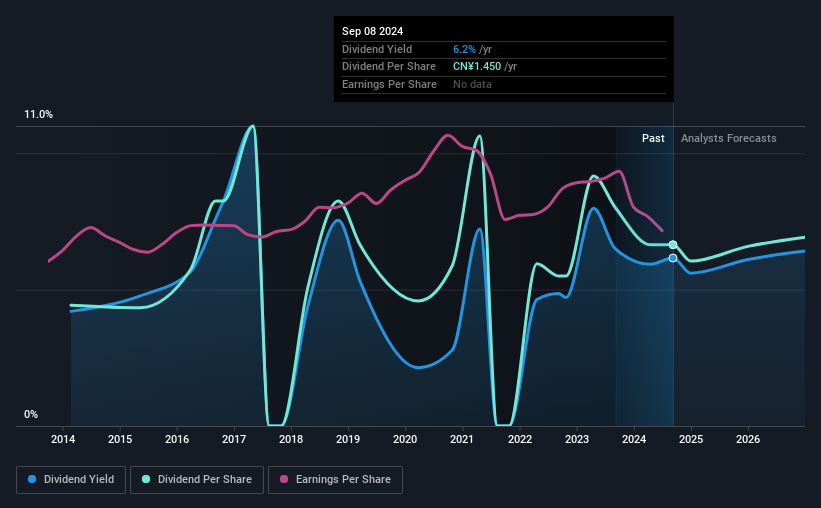
Task: Click the 2025 x-axis label
Action: (x=691, y=439)
